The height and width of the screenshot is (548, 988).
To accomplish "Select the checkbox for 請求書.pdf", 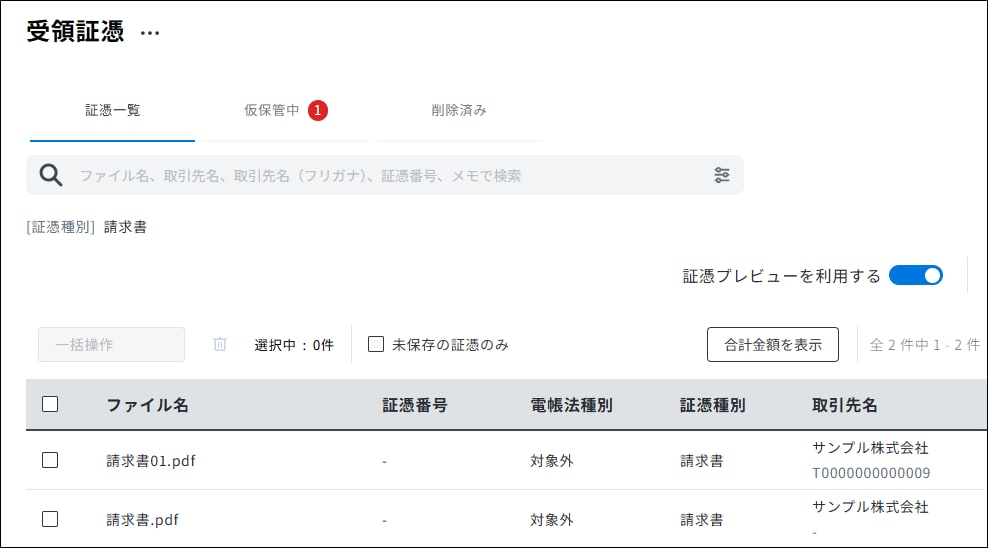I will [50, 519].
